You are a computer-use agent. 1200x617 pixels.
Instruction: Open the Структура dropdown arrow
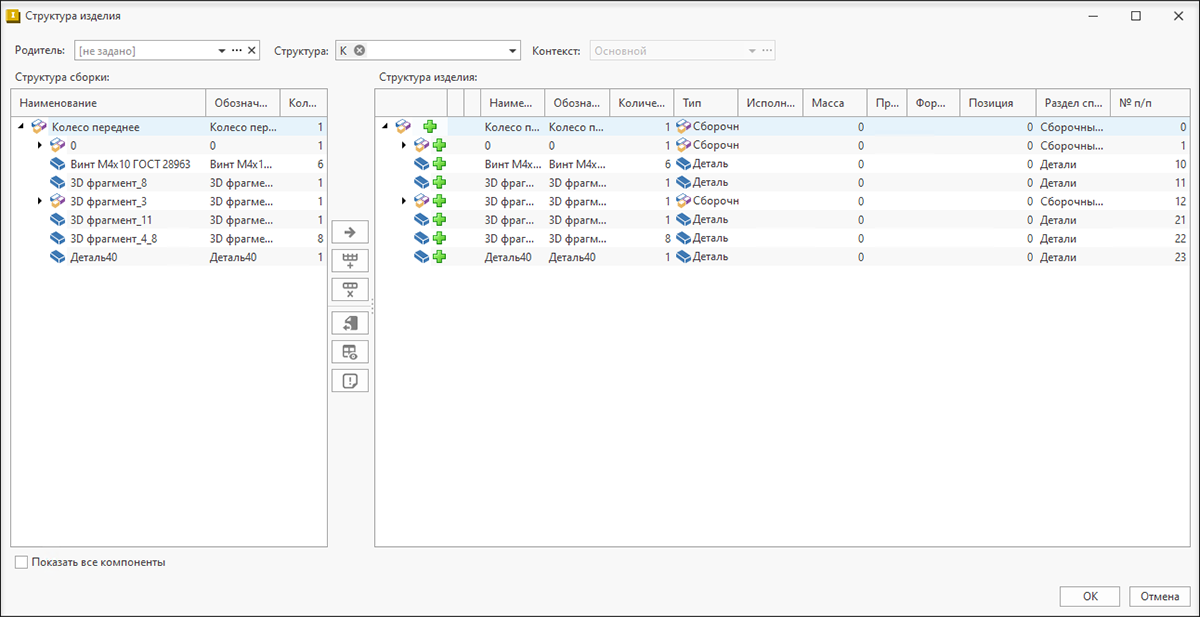pos(513,50)
